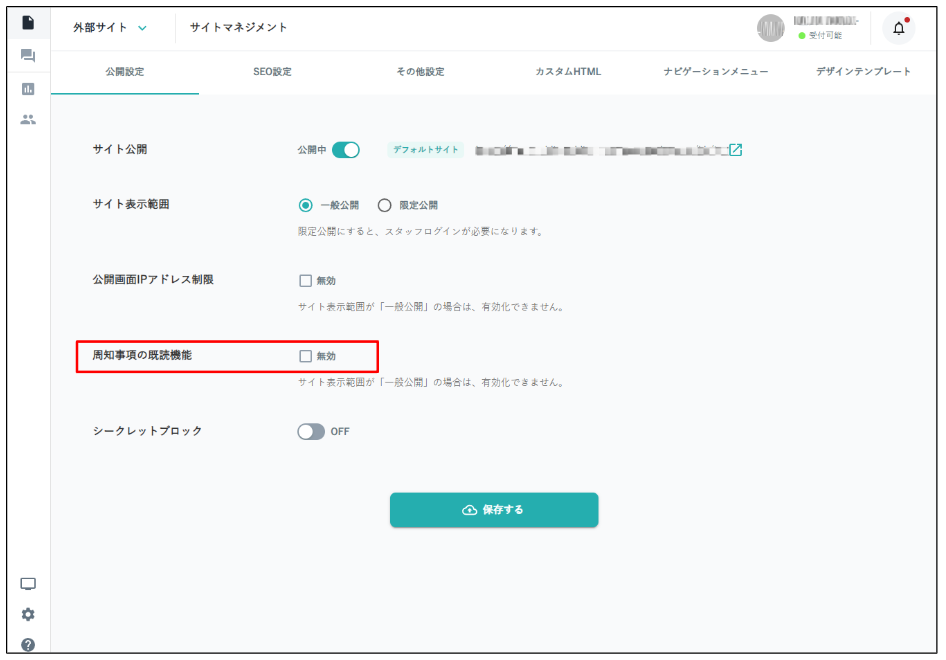This screenshot has width=946, height=660.
Task: Check the 周知事項の既読機能 checkbox
Action: (306, 356)
